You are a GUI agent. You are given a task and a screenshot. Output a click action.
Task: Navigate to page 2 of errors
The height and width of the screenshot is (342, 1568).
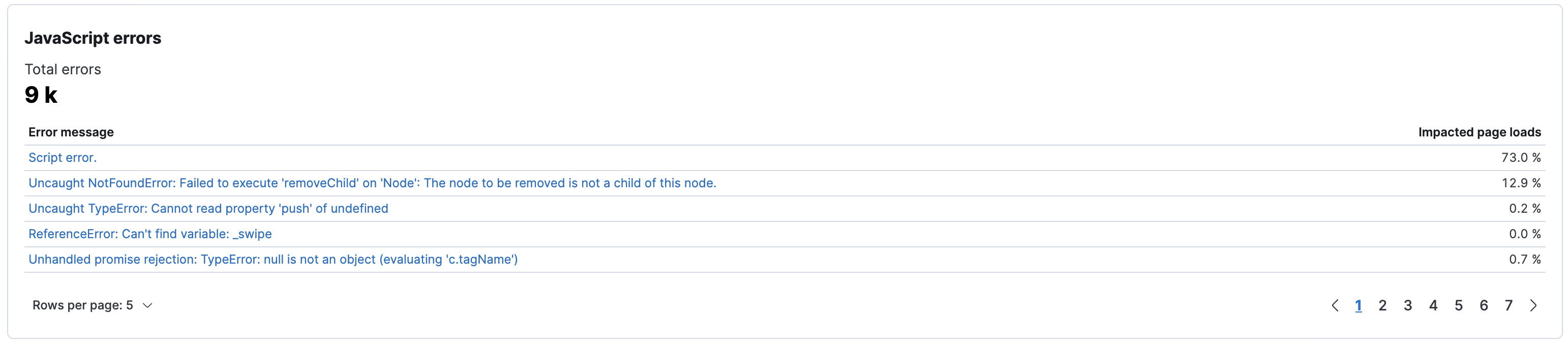pyautogui.click(x=1383, y=305)
